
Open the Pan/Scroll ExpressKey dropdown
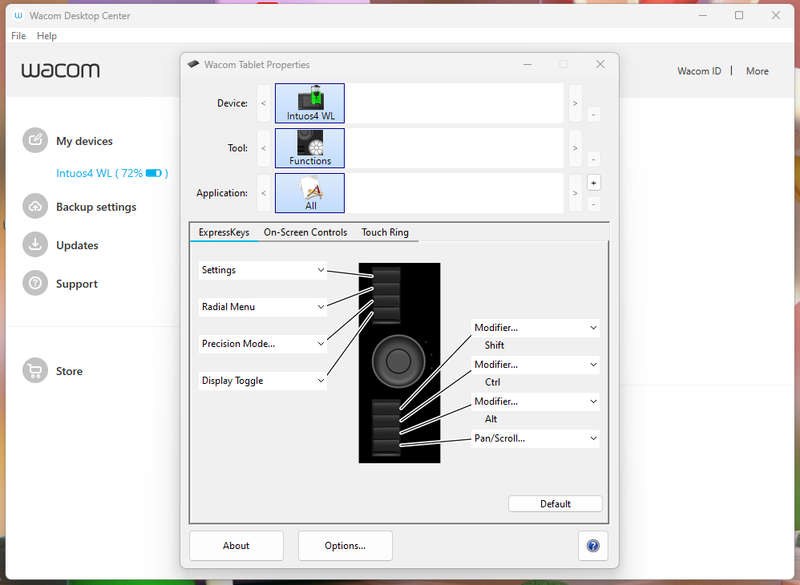click(x=535, y=439)
